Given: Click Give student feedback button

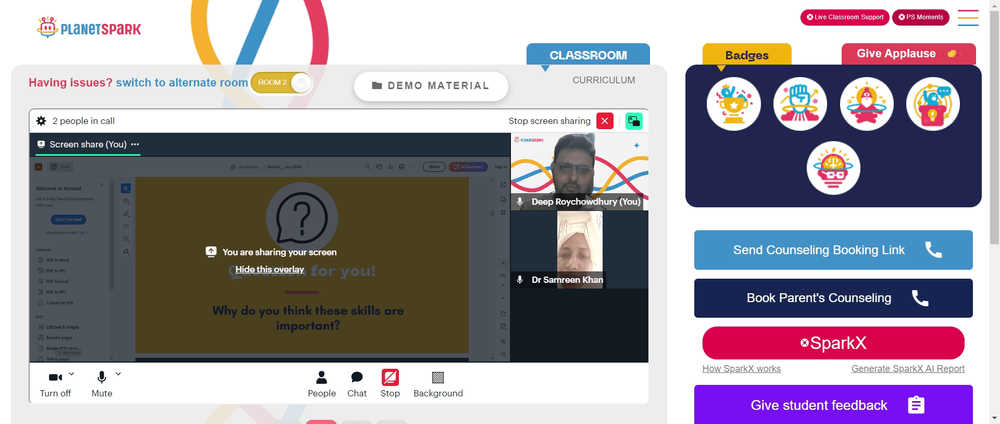Looking at the screenshot, I should [x=833, y=405].
